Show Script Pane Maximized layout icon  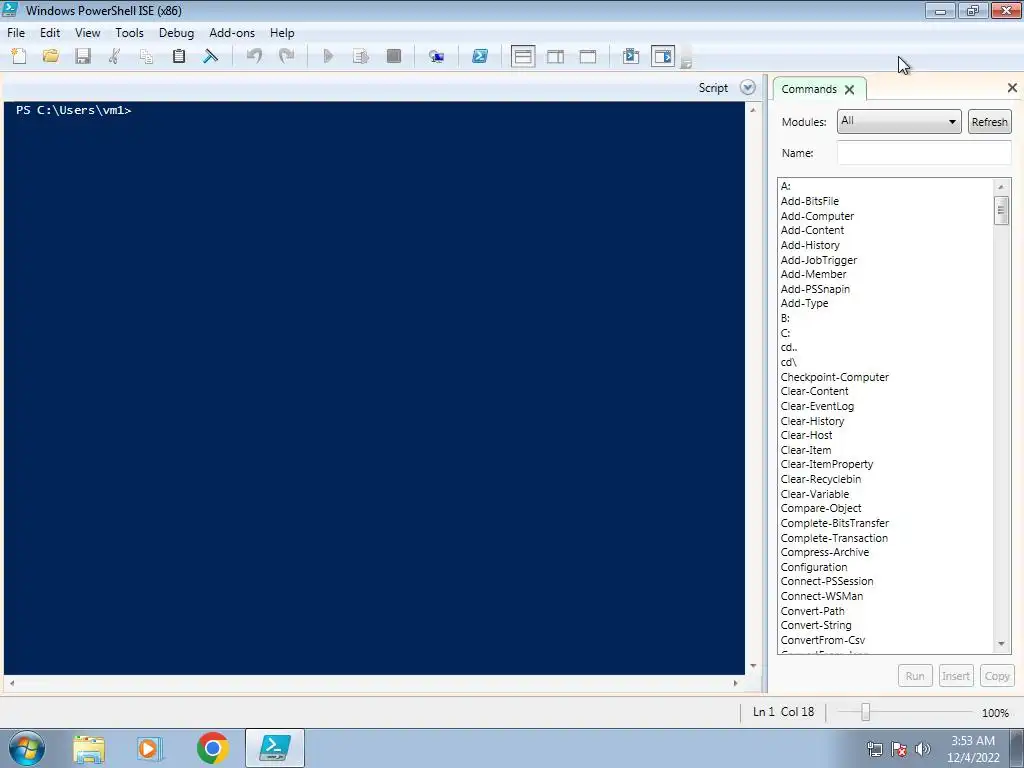[588, 56]
